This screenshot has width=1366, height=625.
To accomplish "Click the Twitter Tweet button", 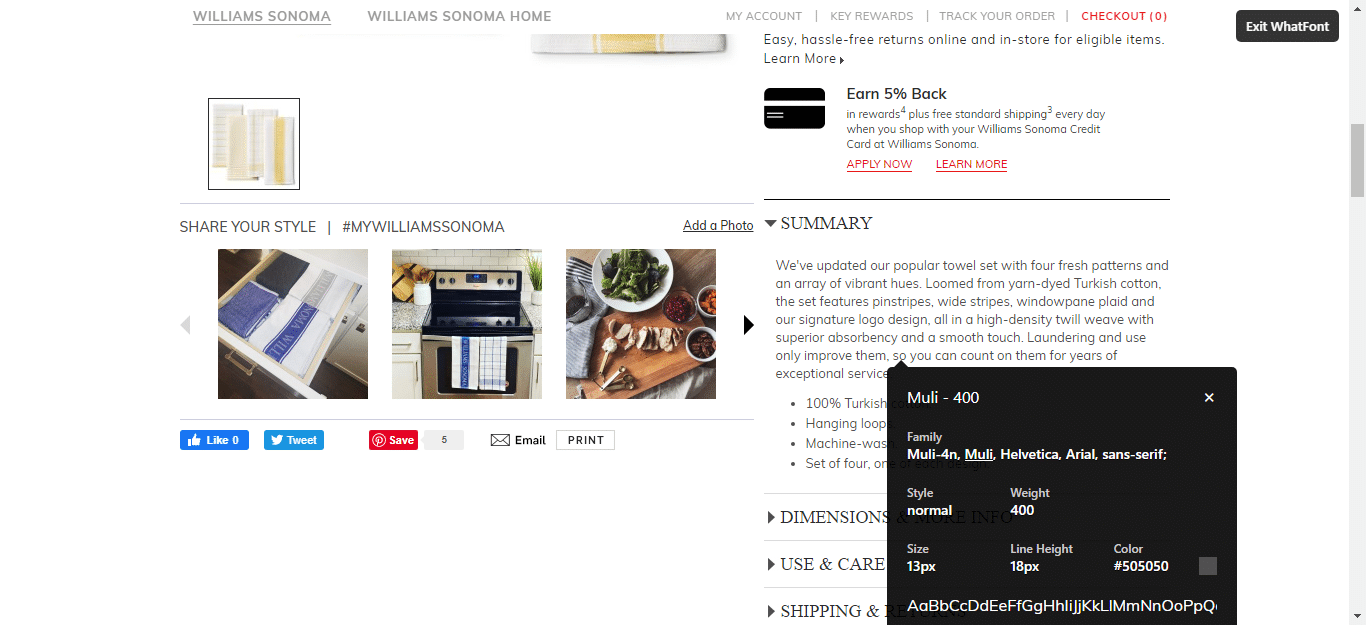I will click(x=294, y=440).
